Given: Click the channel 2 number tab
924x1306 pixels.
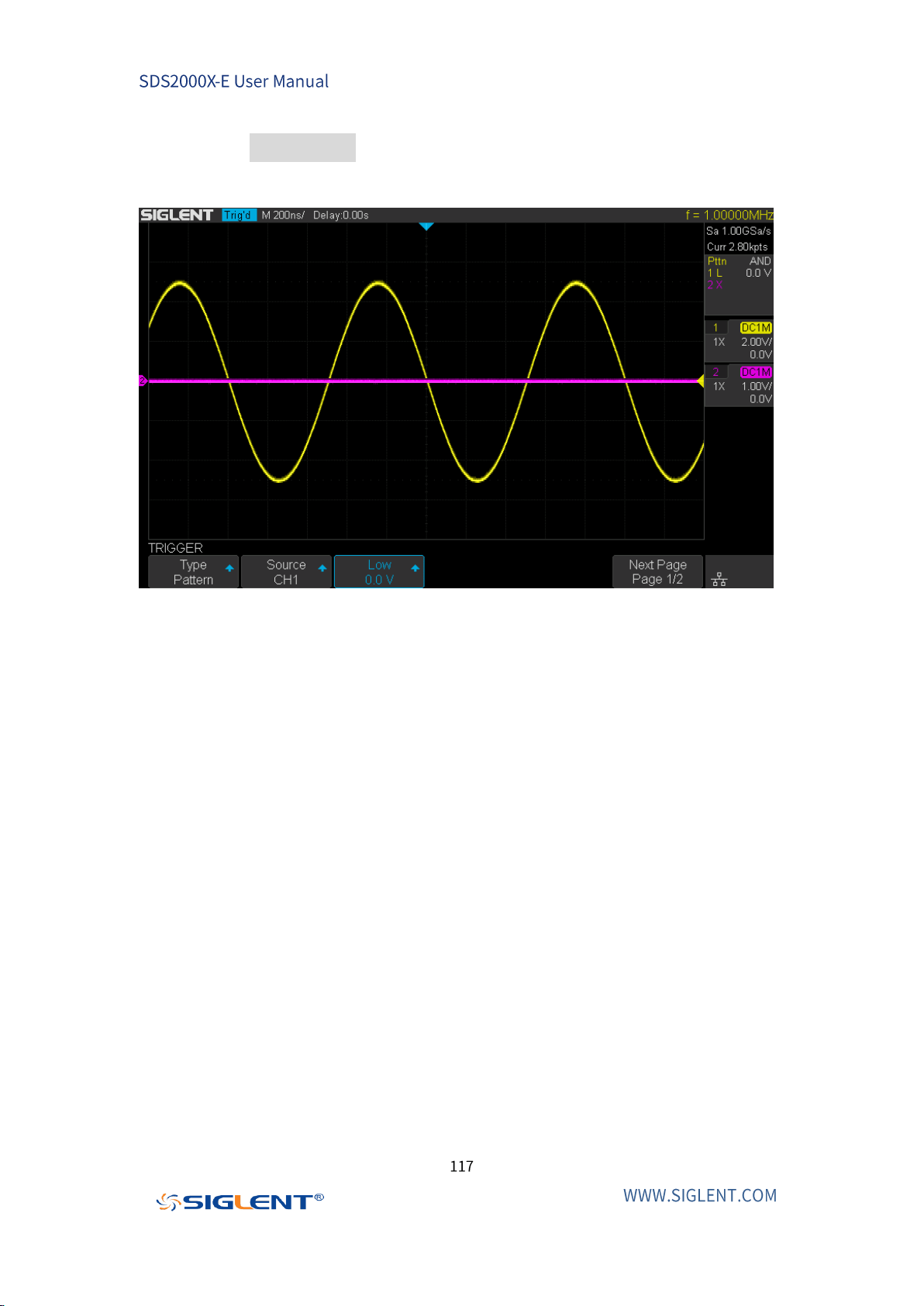Looking at the screenshot, I should coord(715,372).
